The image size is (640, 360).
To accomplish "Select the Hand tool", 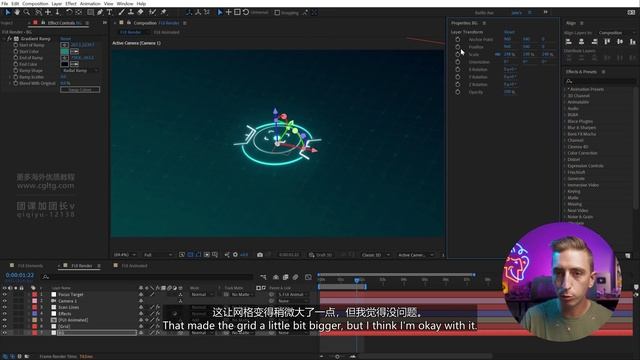I will tap(17, 12).
